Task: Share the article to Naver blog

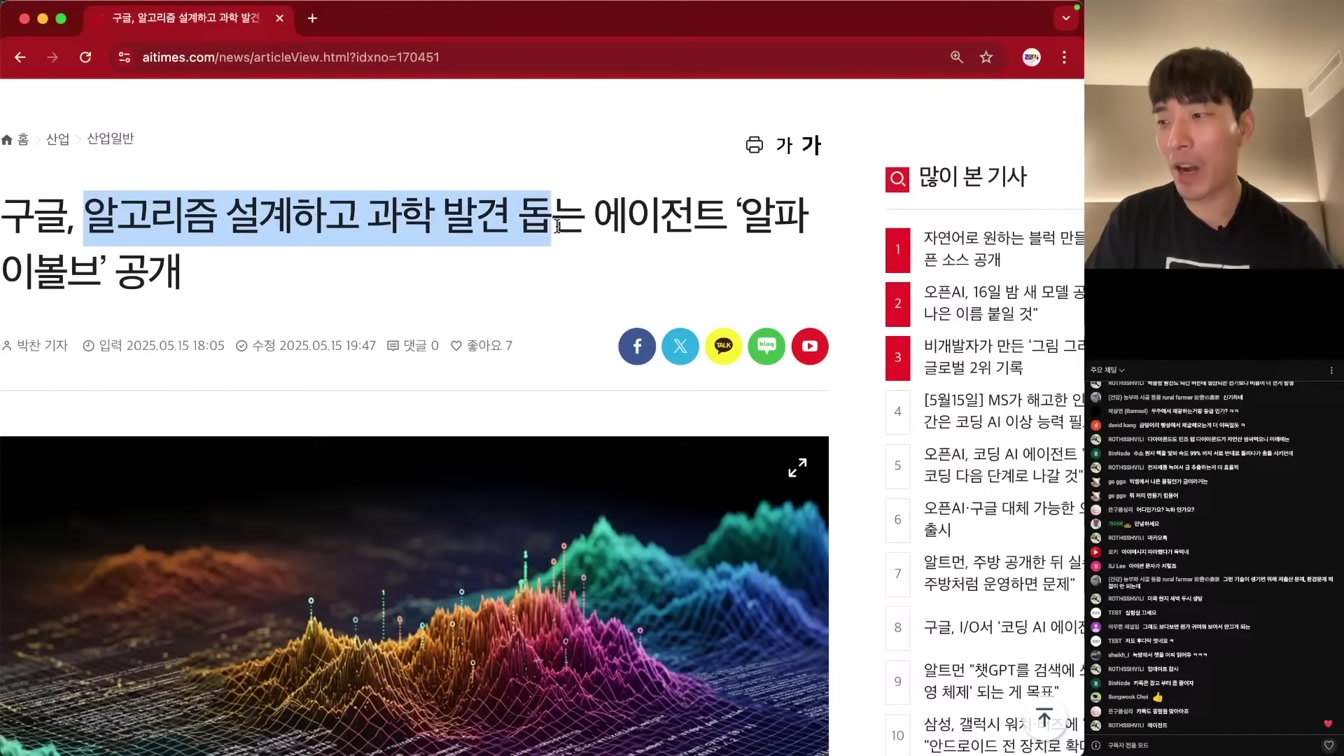Action: (767, 346)
